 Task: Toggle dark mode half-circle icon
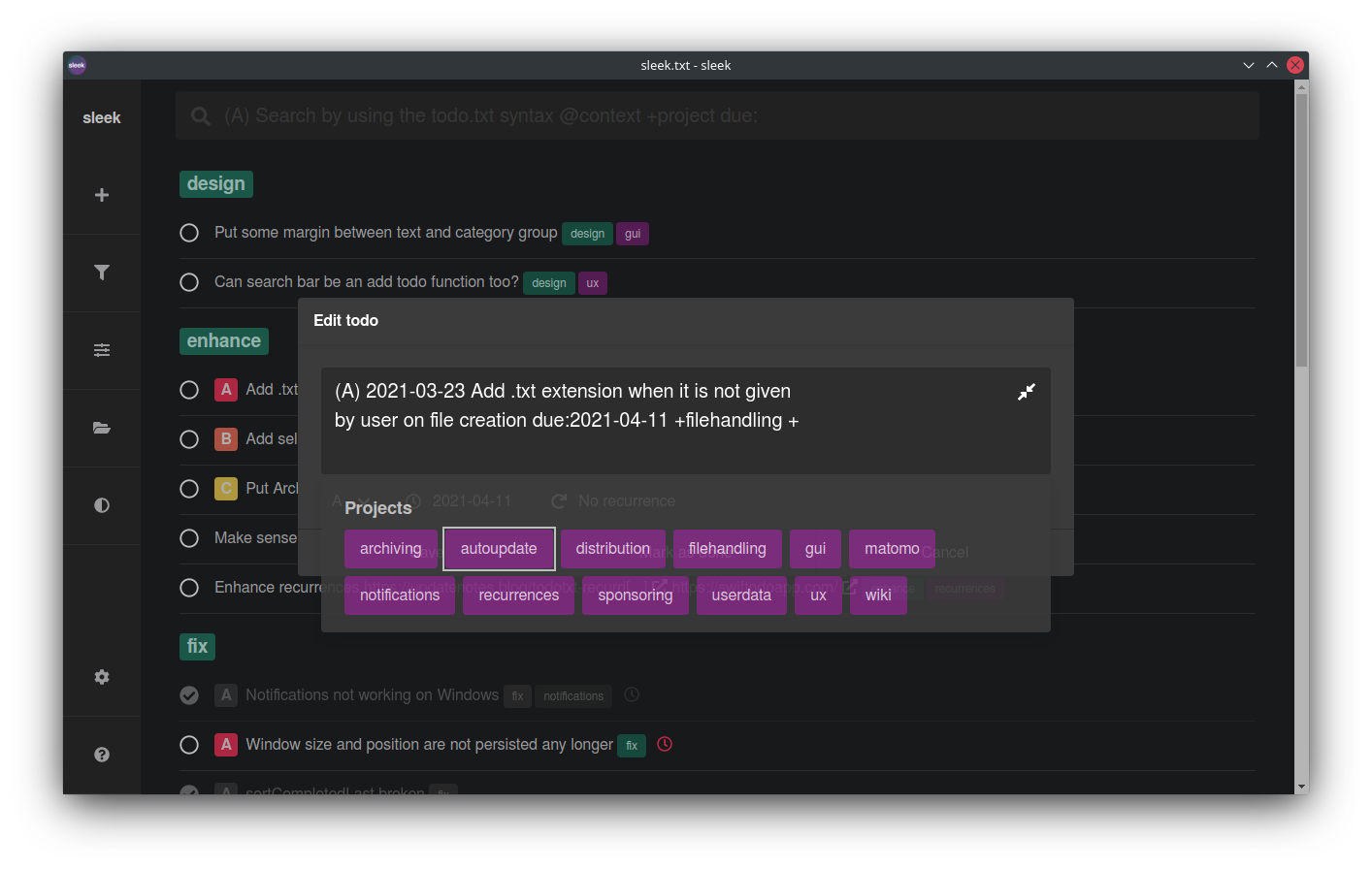[102, 505]
